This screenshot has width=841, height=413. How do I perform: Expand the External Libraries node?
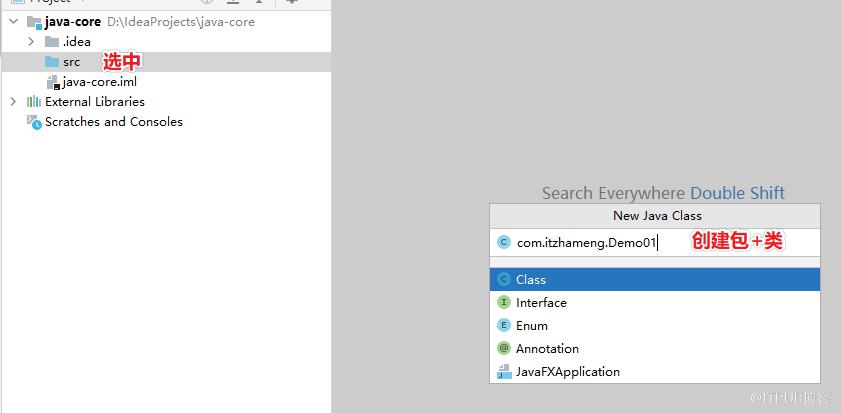click(x=13, y=101)
